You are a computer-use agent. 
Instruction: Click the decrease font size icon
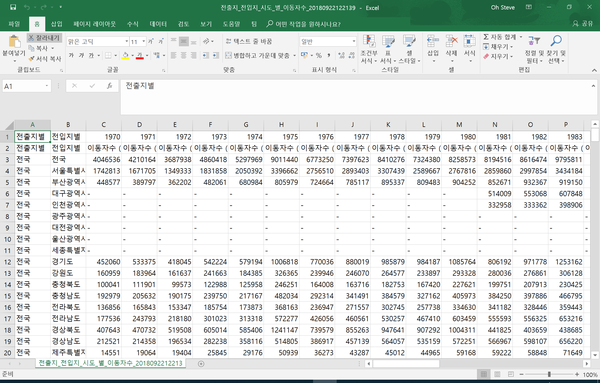(x=161, y=41)
